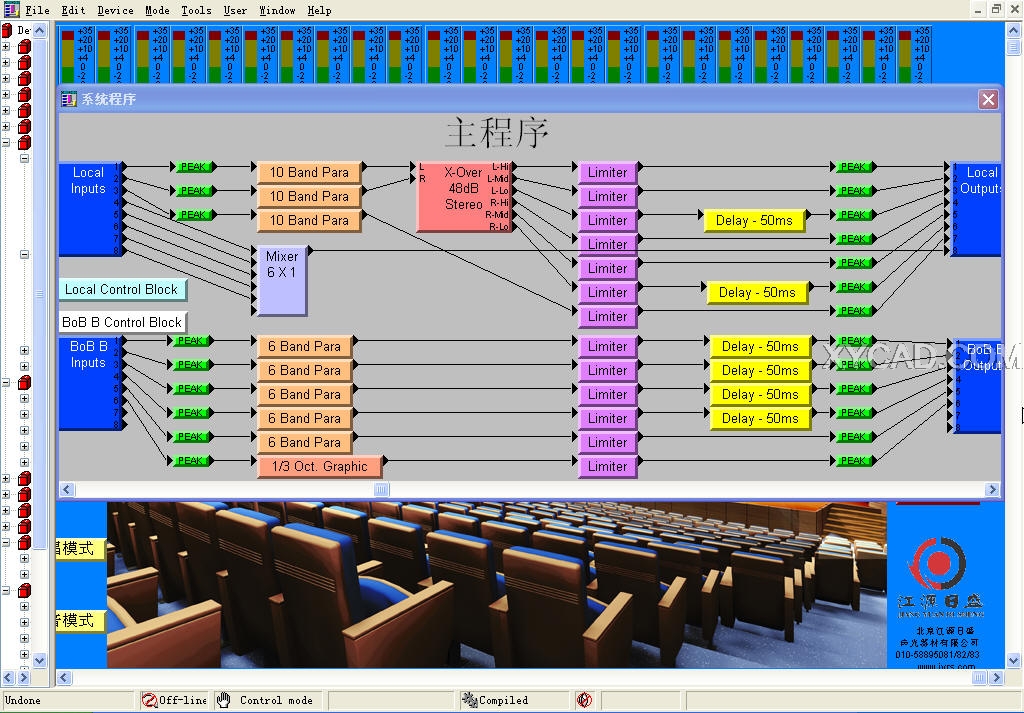Open the Help menu
1024x713 pixels.
pos(319,10)
